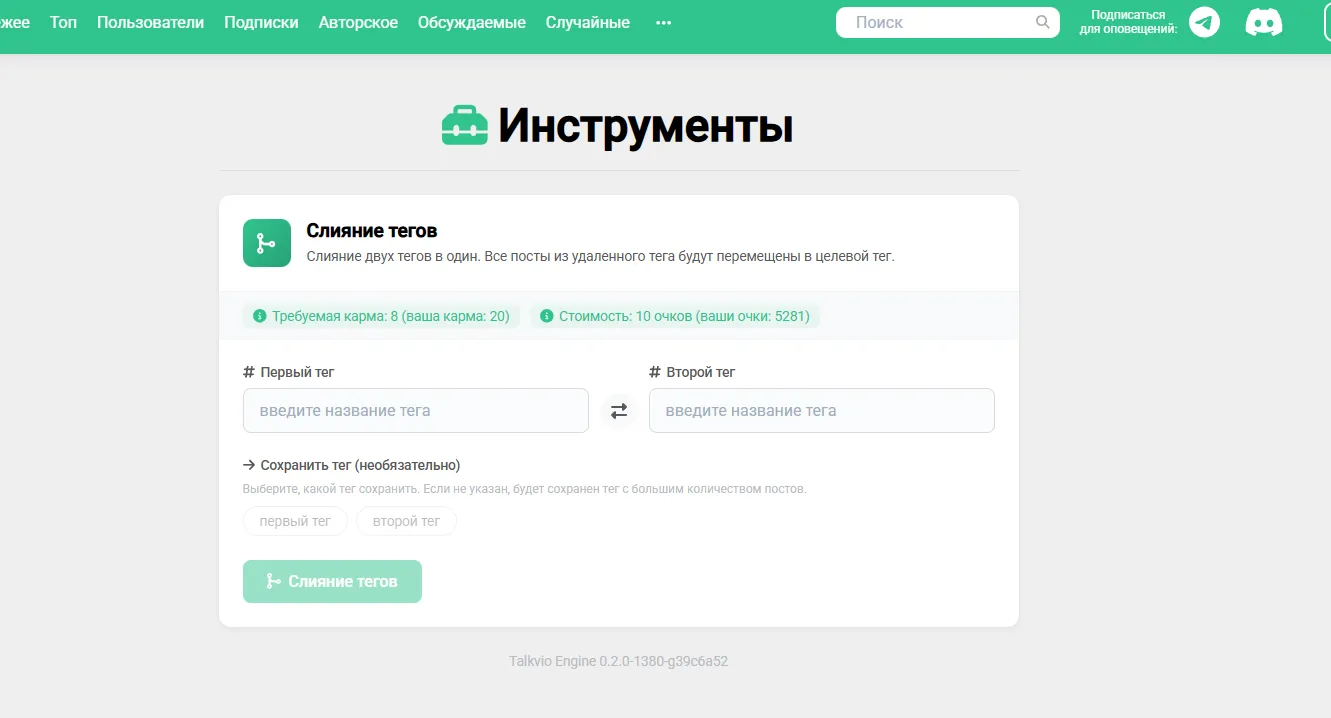1331x718 pixels.
Task: Click the Слияние тегов card title
Action: point(372,231)
